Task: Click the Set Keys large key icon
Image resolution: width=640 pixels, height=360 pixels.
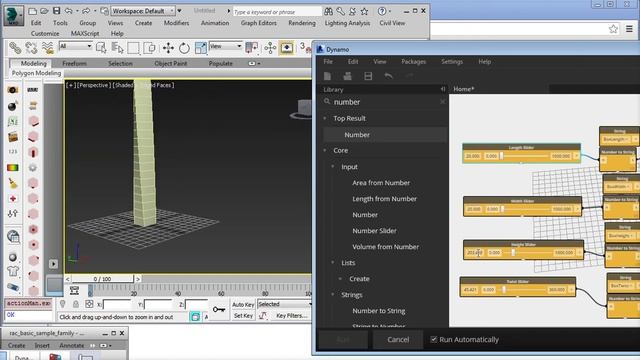Action: click(219, 310)
